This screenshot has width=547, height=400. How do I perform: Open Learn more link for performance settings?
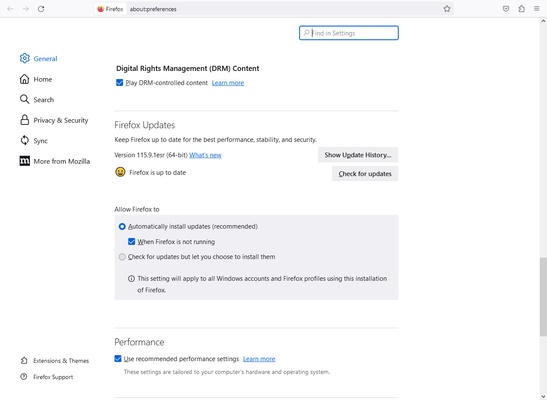[259, 359]
